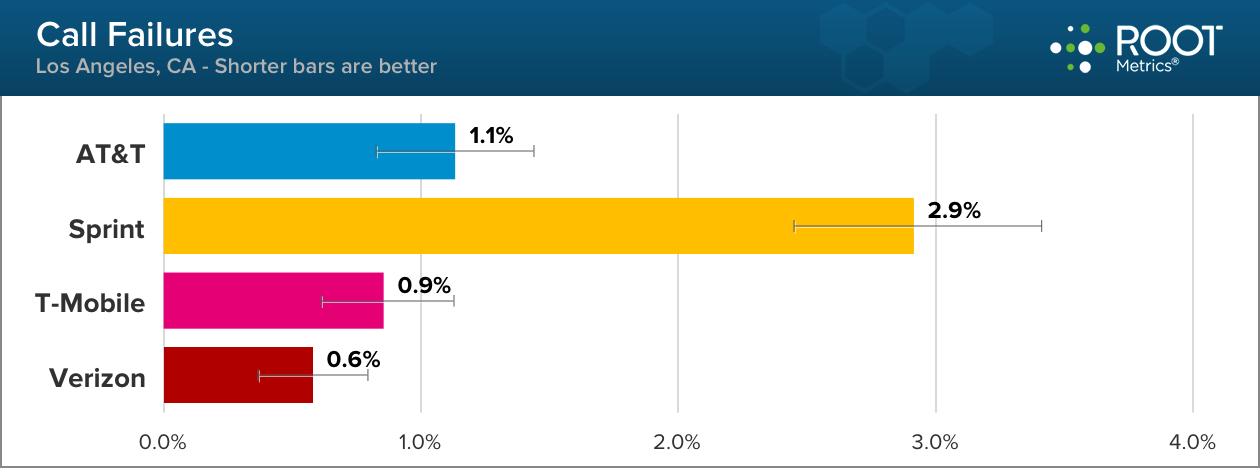Click the 1.0% axis tick label

[x=421, y=441]
